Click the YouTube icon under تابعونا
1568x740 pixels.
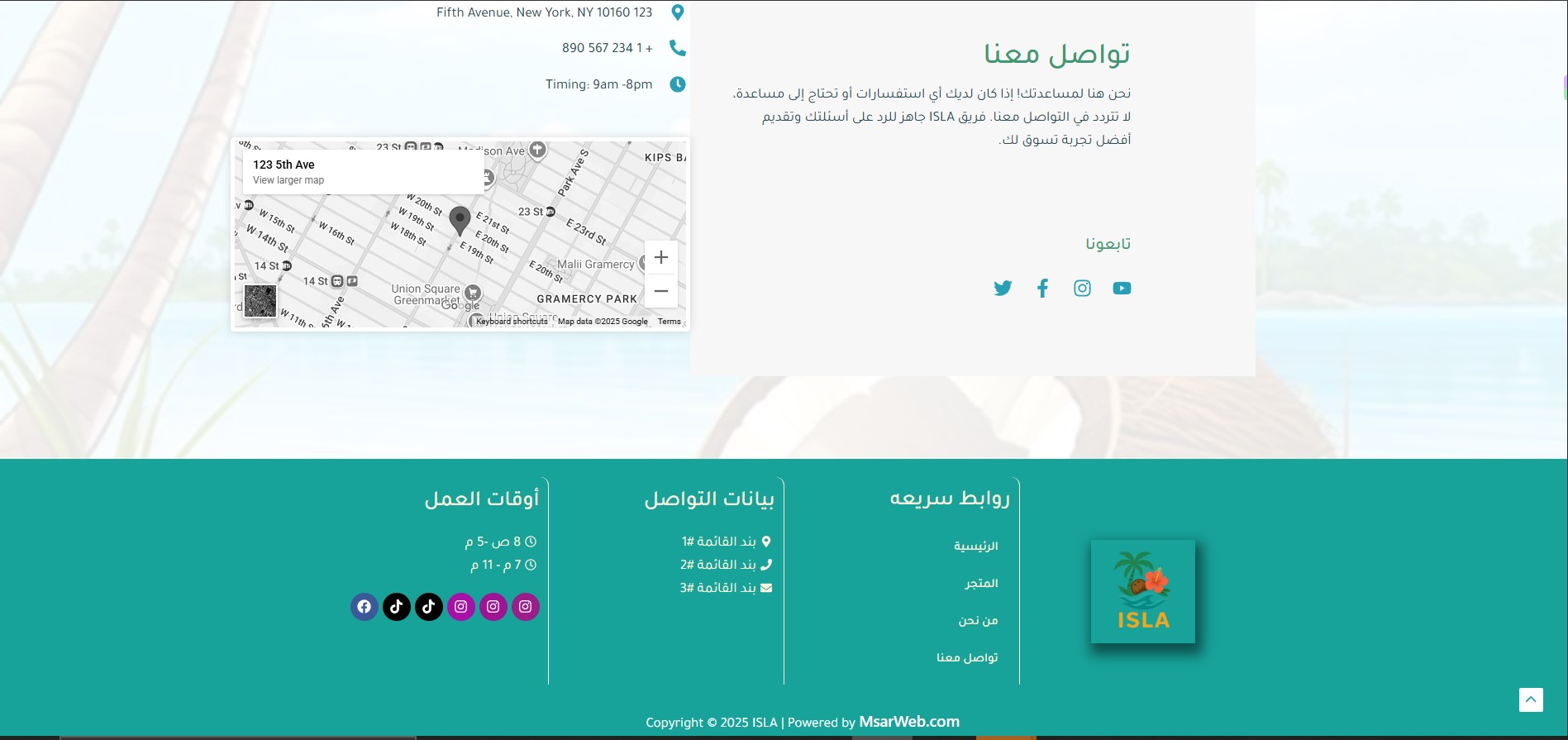(1122, 288)
